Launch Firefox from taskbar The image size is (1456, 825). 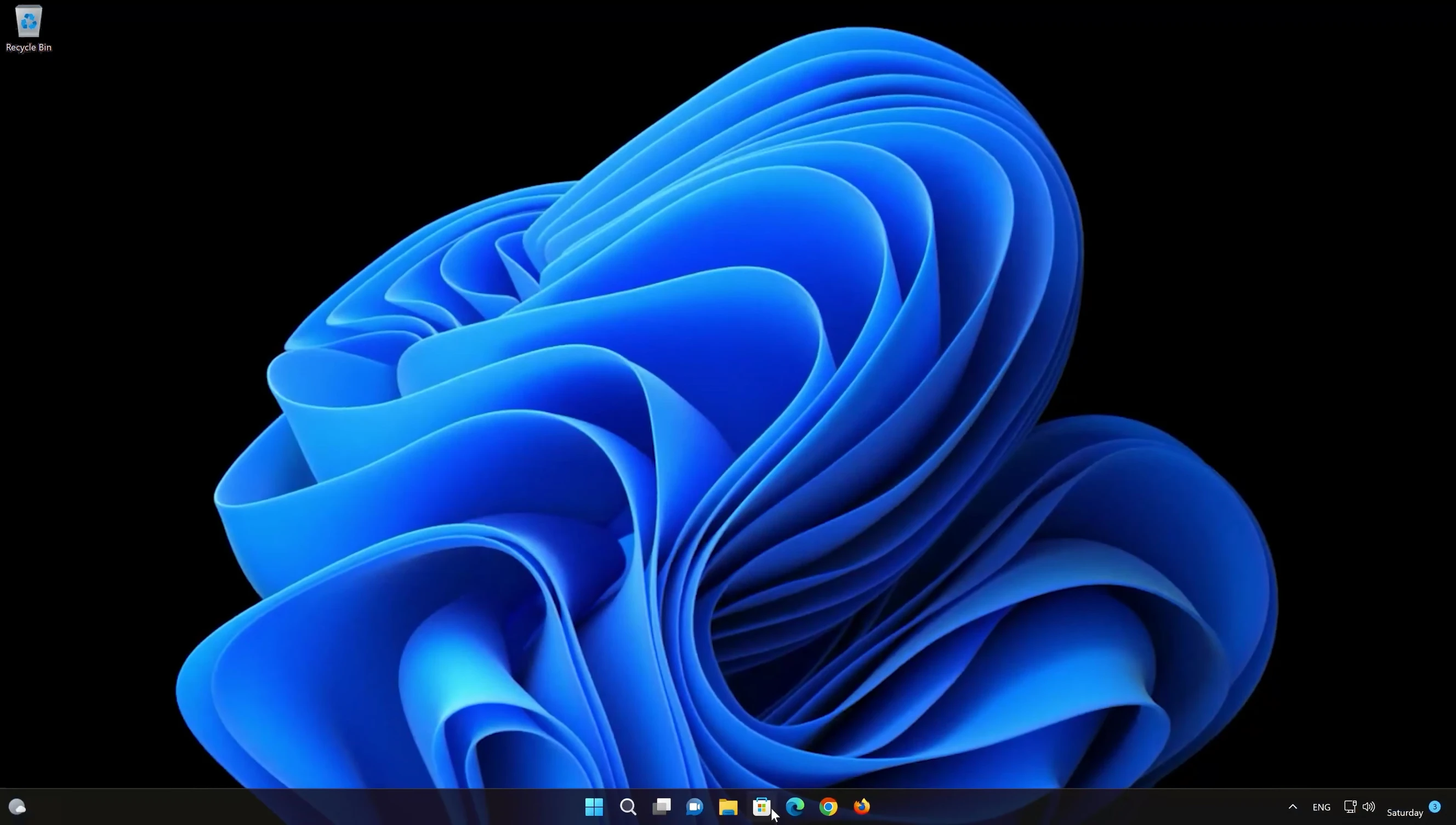point(862,807)
